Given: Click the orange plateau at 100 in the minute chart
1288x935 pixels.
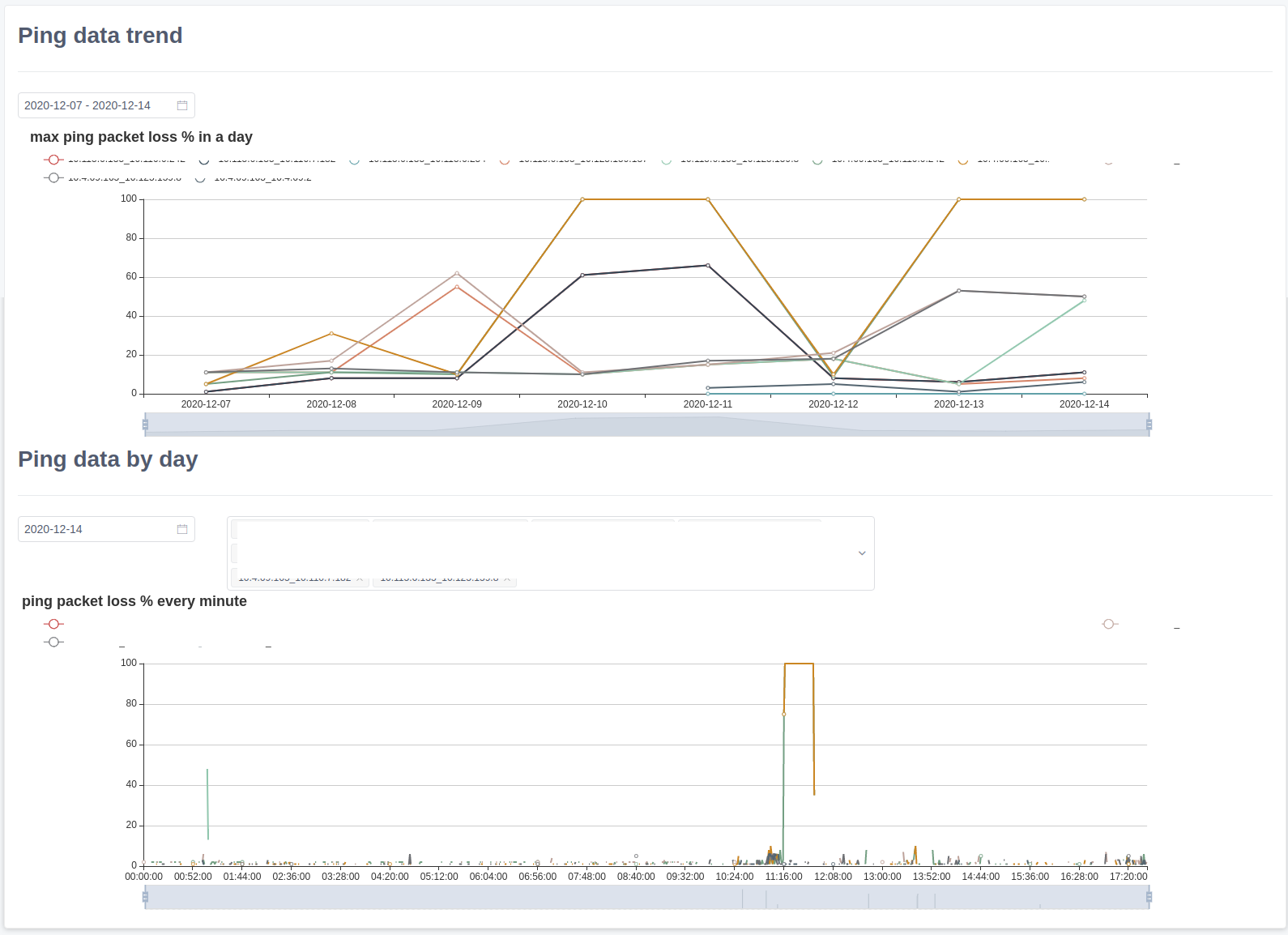Looking at the screenshot, I should tap(799, 664).
